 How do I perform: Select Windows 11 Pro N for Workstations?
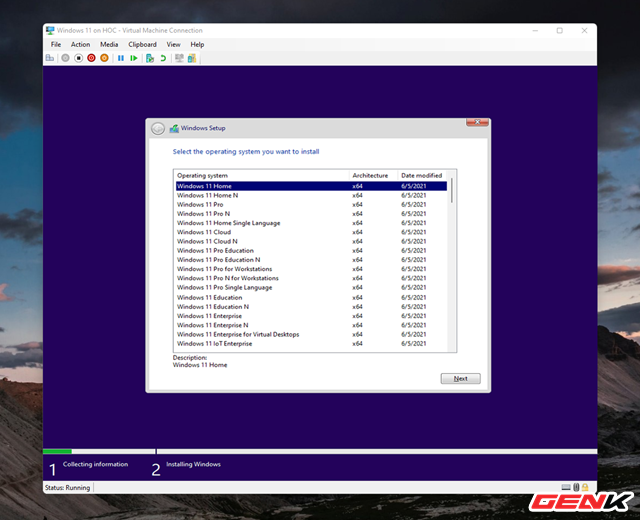311,278
